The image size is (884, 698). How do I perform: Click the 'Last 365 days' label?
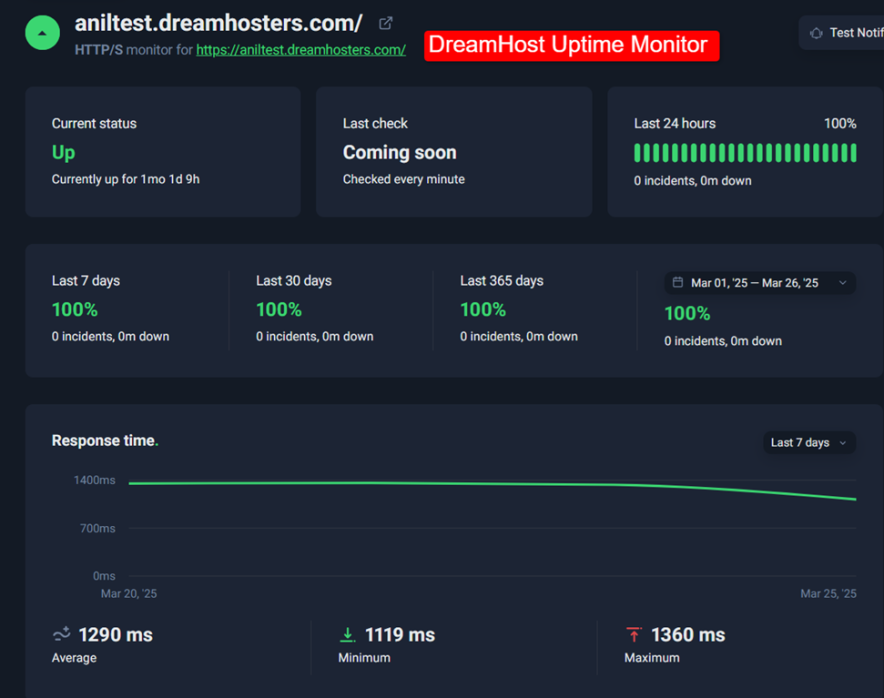tap(502, 281)
